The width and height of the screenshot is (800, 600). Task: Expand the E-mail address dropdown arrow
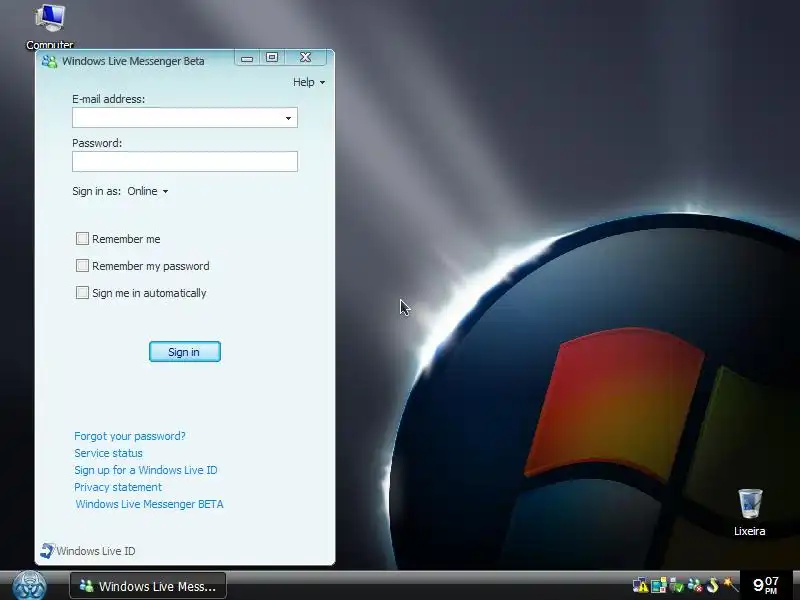click(x=288, y=118)
